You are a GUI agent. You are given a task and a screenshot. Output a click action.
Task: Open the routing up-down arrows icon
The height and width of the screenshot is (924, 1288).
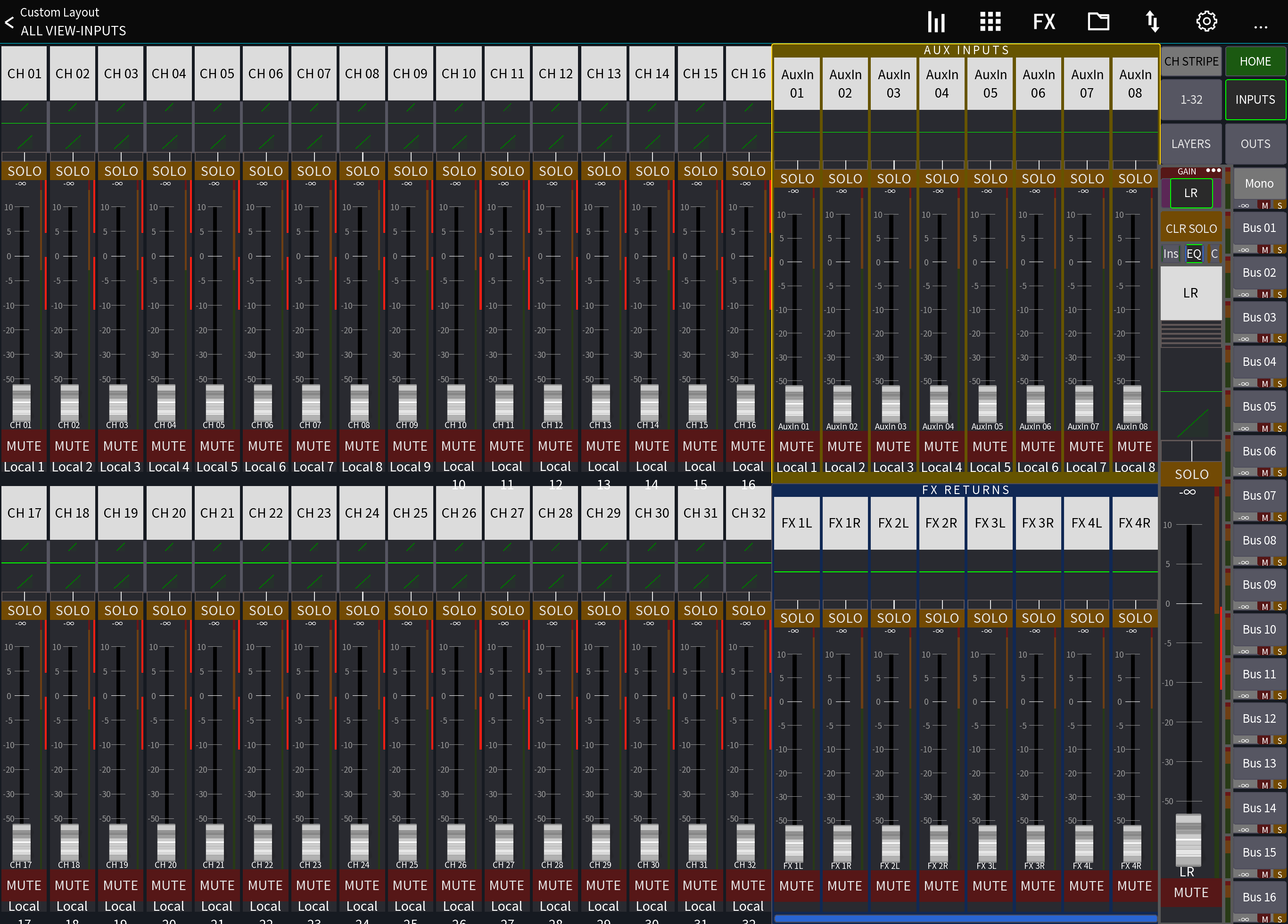pyautogui.click(x=1152, y=22)
